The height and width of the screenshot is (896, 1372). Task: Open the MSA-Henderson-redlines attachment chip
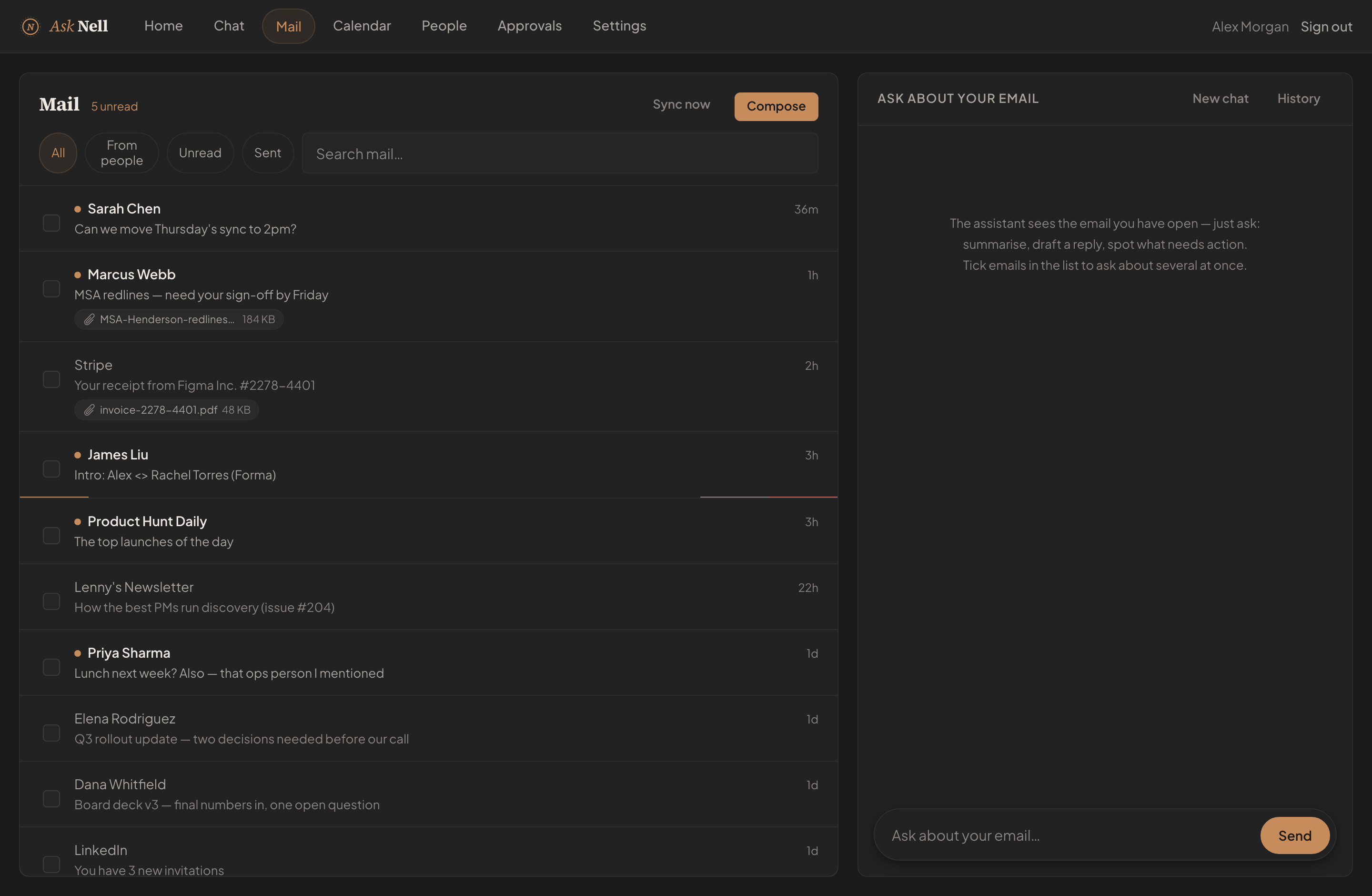[x=179, y=319]
